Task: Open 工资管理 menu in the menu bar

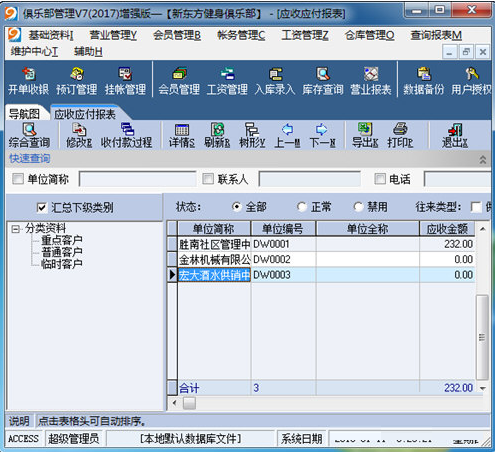Action: click(x=304, y=35)
